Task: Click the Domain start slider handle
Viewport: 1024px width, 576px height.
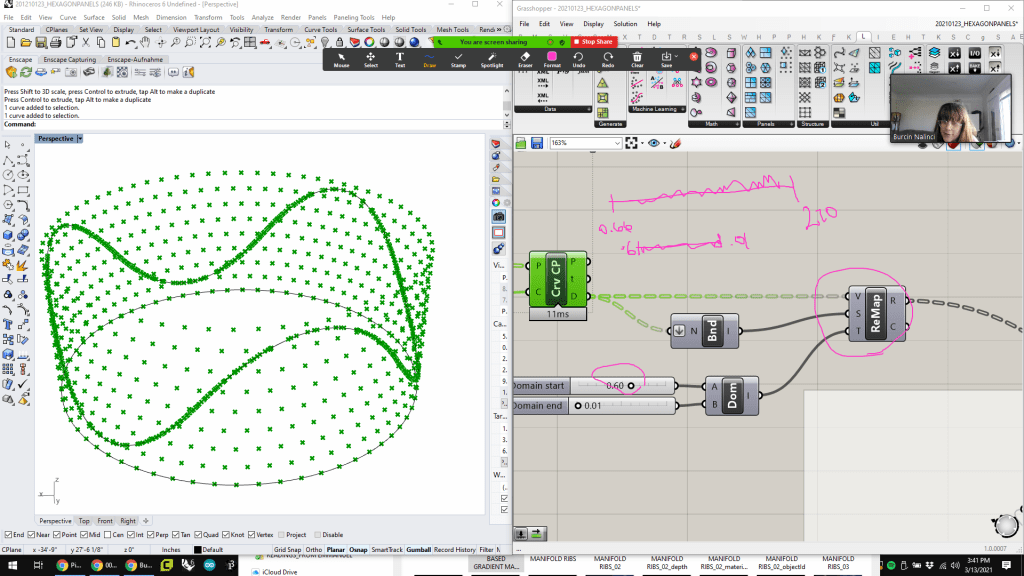Action: coord(631,385)
